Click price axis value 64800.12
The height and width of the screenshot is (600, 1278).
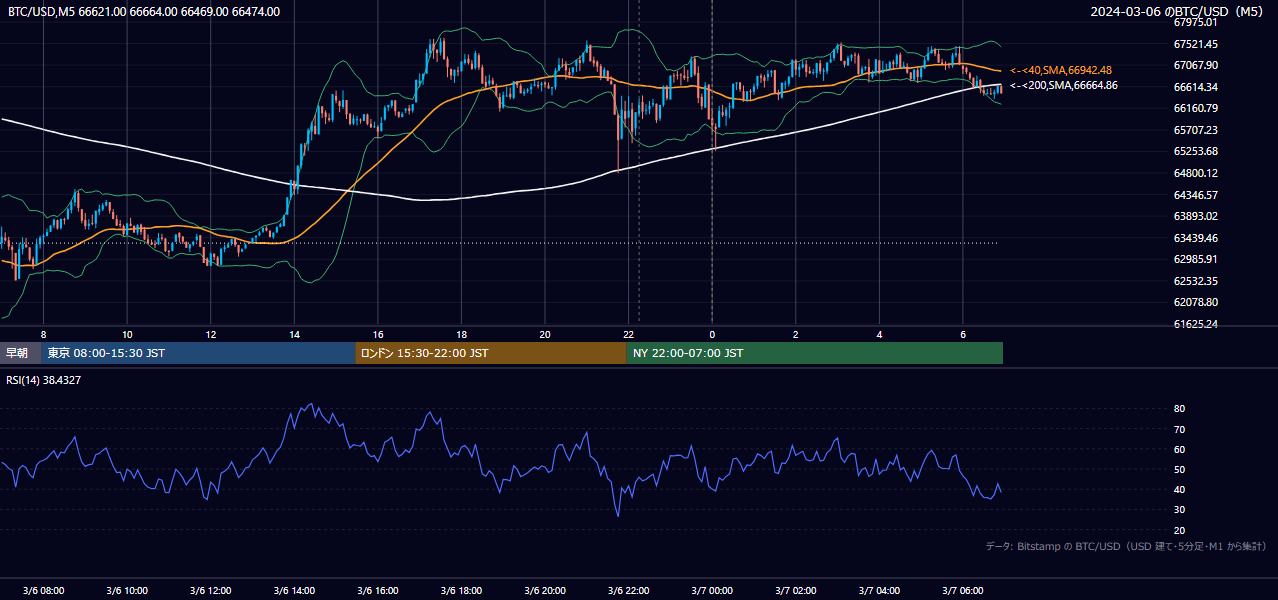(1195, 173)
